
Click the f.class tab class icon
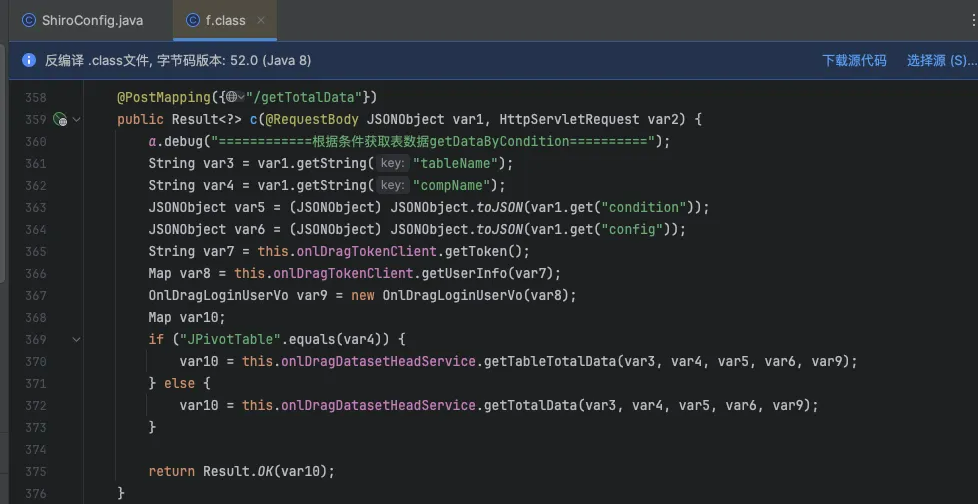click(x=192, y=20)
